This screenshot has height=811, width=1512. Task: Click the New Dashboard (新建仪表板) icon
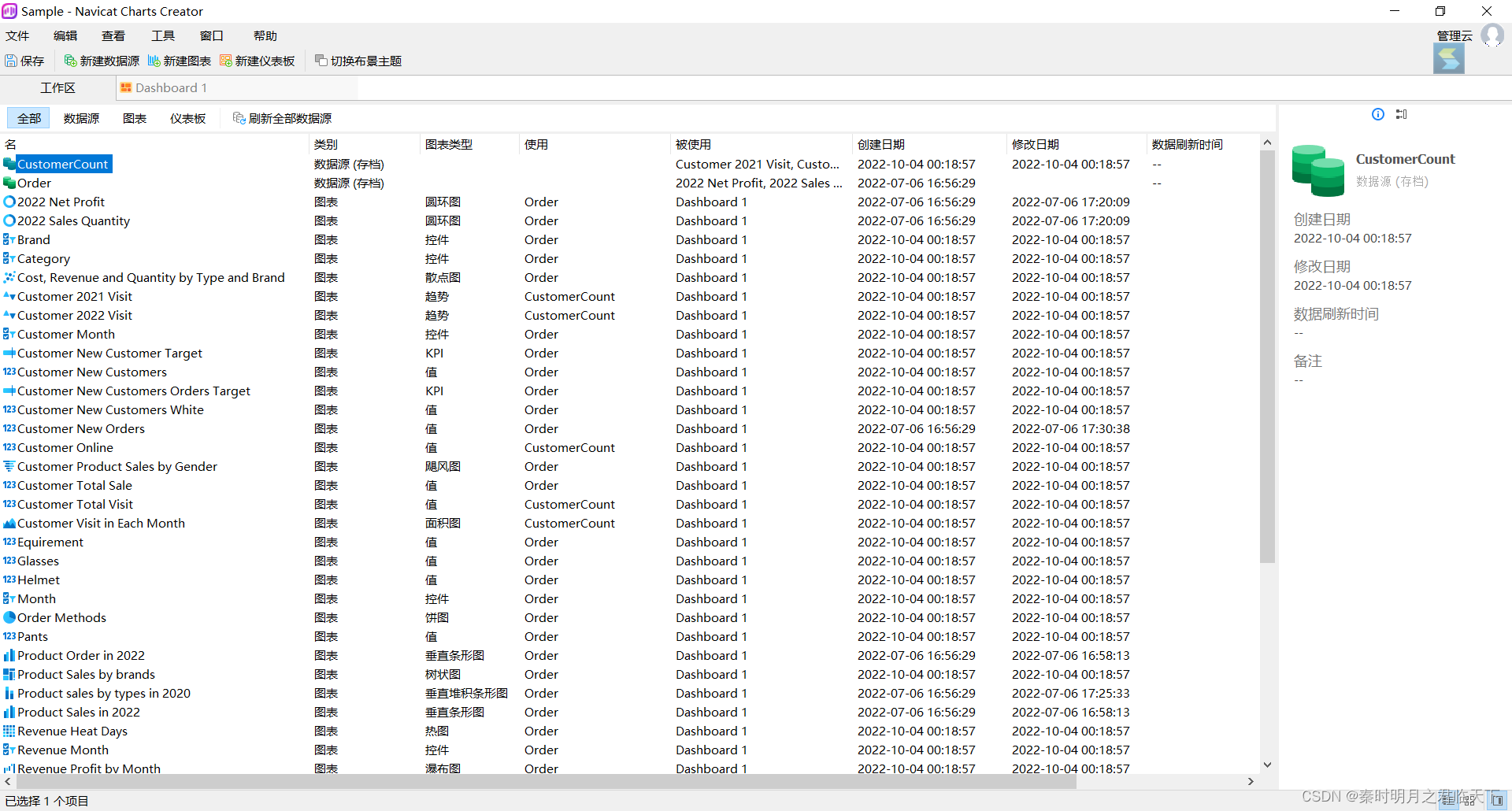pos(226,61)
